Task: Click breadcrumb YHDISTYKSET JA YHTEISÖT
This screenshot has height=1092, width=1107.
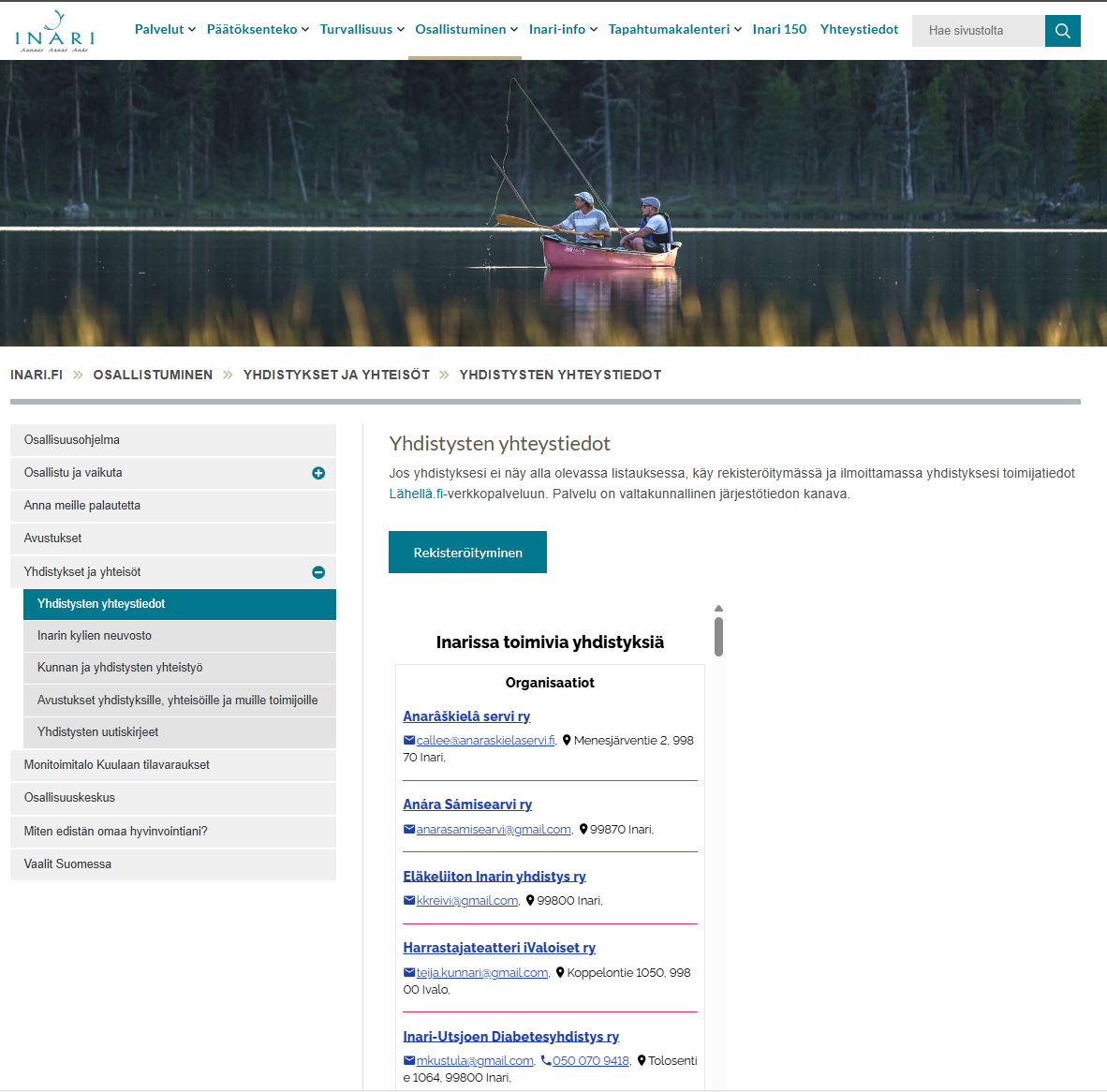Action: pyautogui.click(x=337, y=375)
